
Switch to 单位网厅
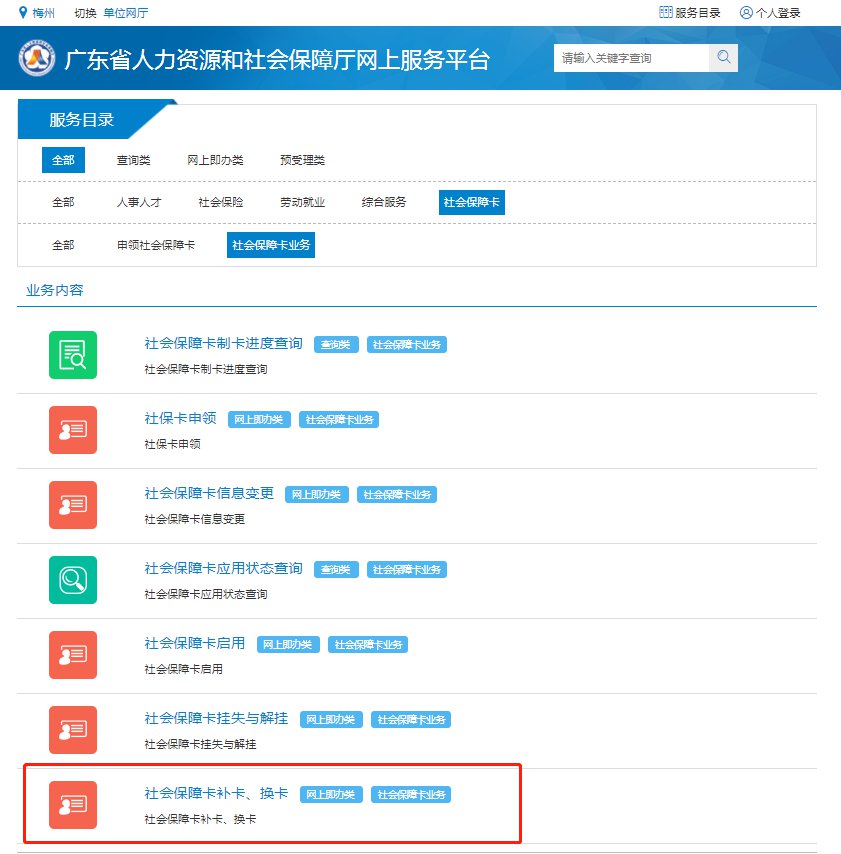[125, 13]
